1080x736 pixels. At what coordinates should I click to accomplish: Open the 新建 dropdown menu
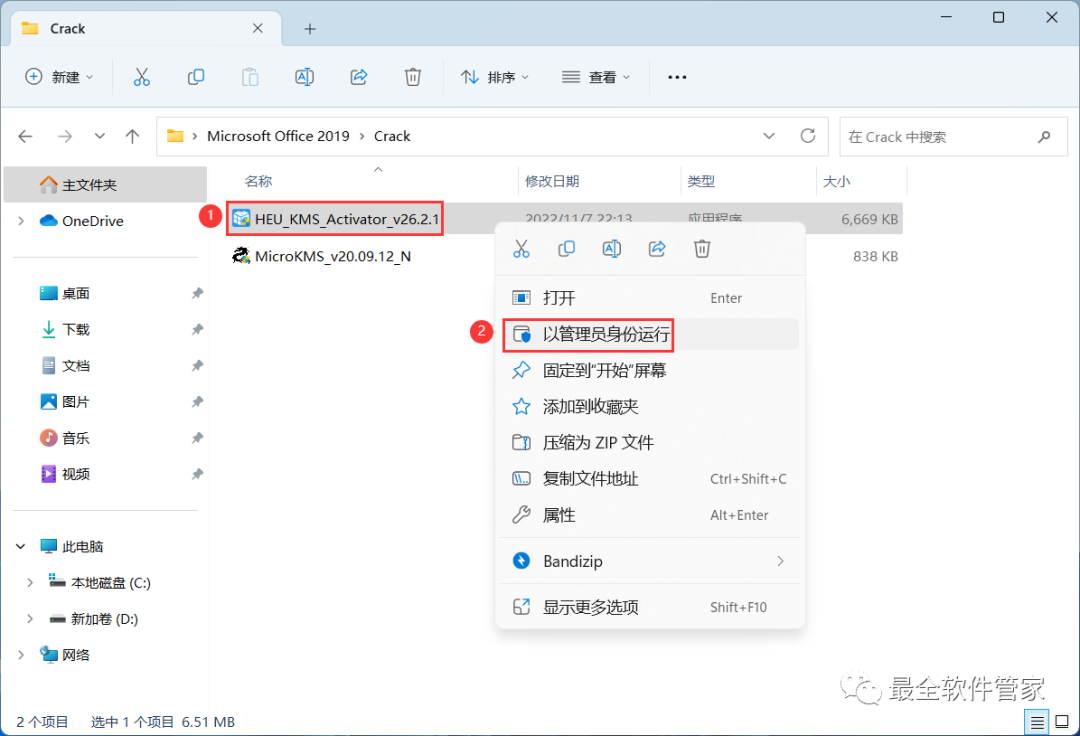tap(59, 77)
